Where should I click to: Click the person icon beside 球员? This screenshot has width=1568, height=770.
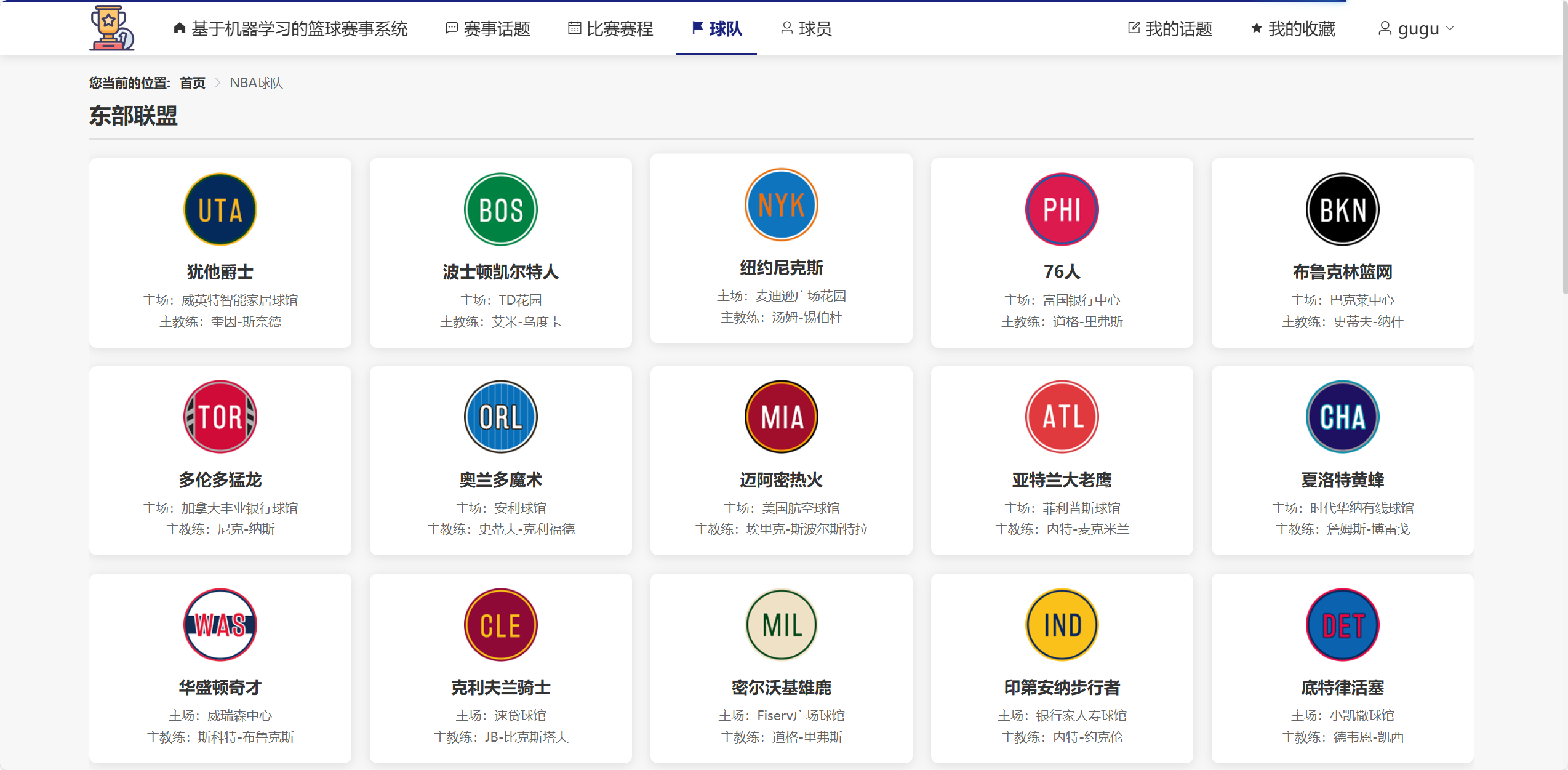[786, 28]
